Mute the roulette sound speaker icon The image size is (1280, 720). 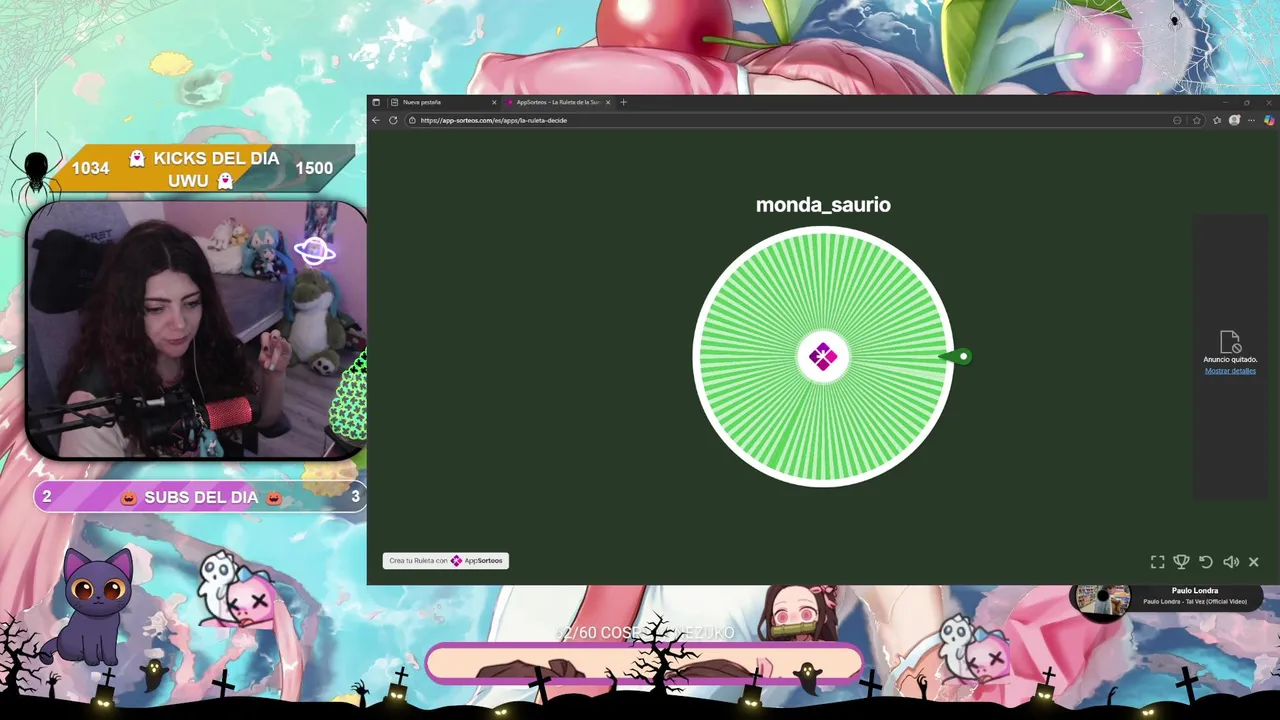1231,562
